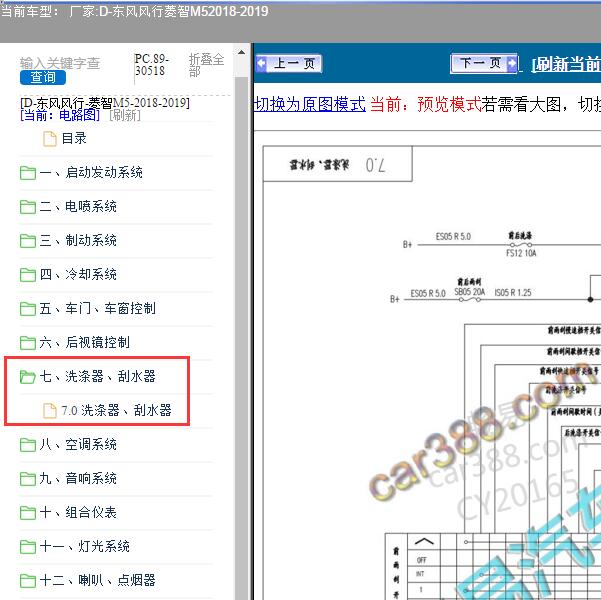Click folder icon of 八、空调系统

[x=28, y=445]
